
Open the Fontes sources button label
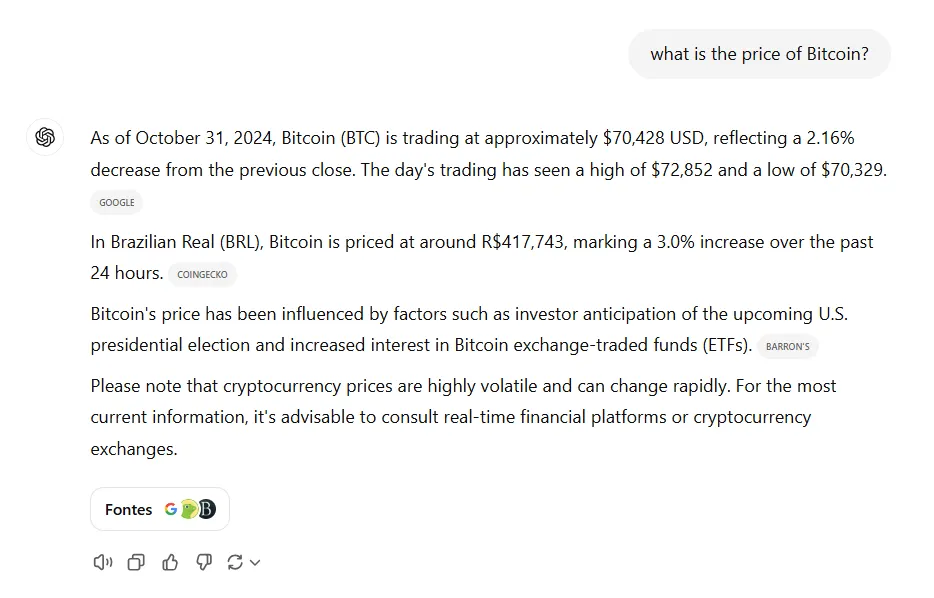coord(128,510)
